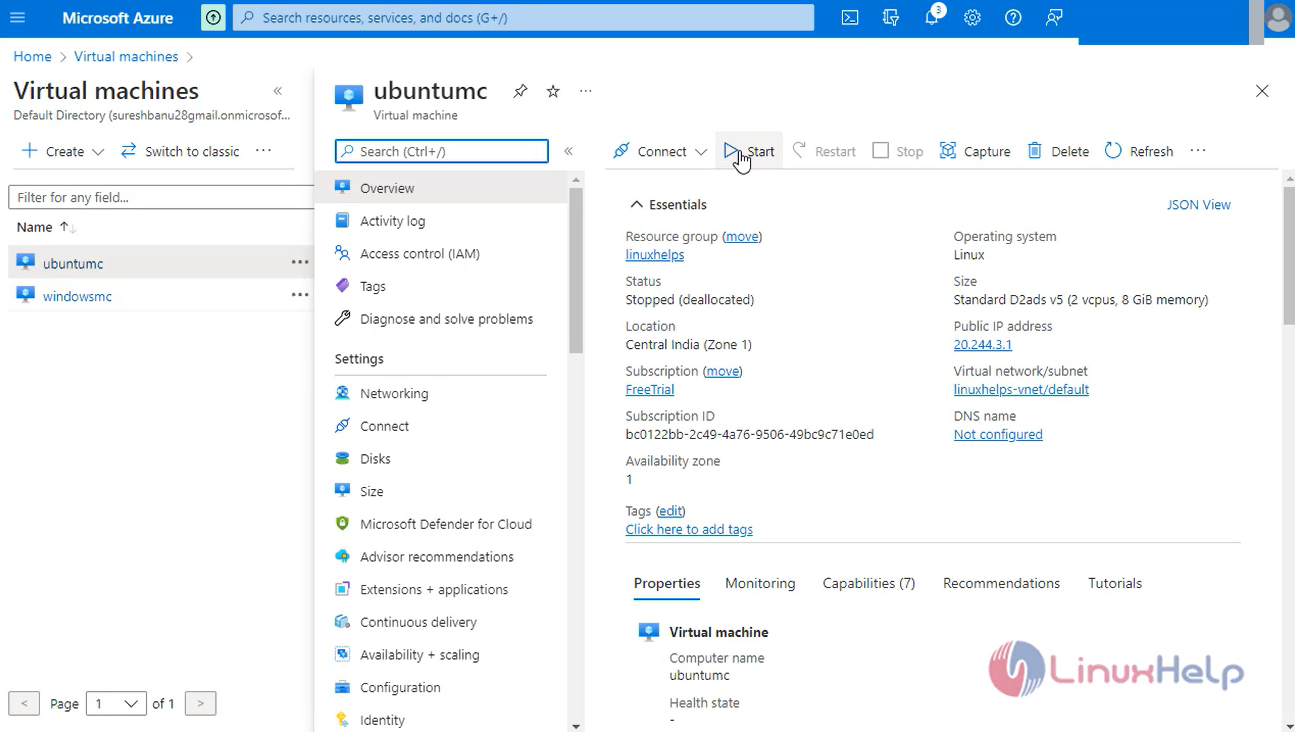Open the Help question mark icon
The width and height of the screenshot is (1295, 732).
[x=1013, y=17]
